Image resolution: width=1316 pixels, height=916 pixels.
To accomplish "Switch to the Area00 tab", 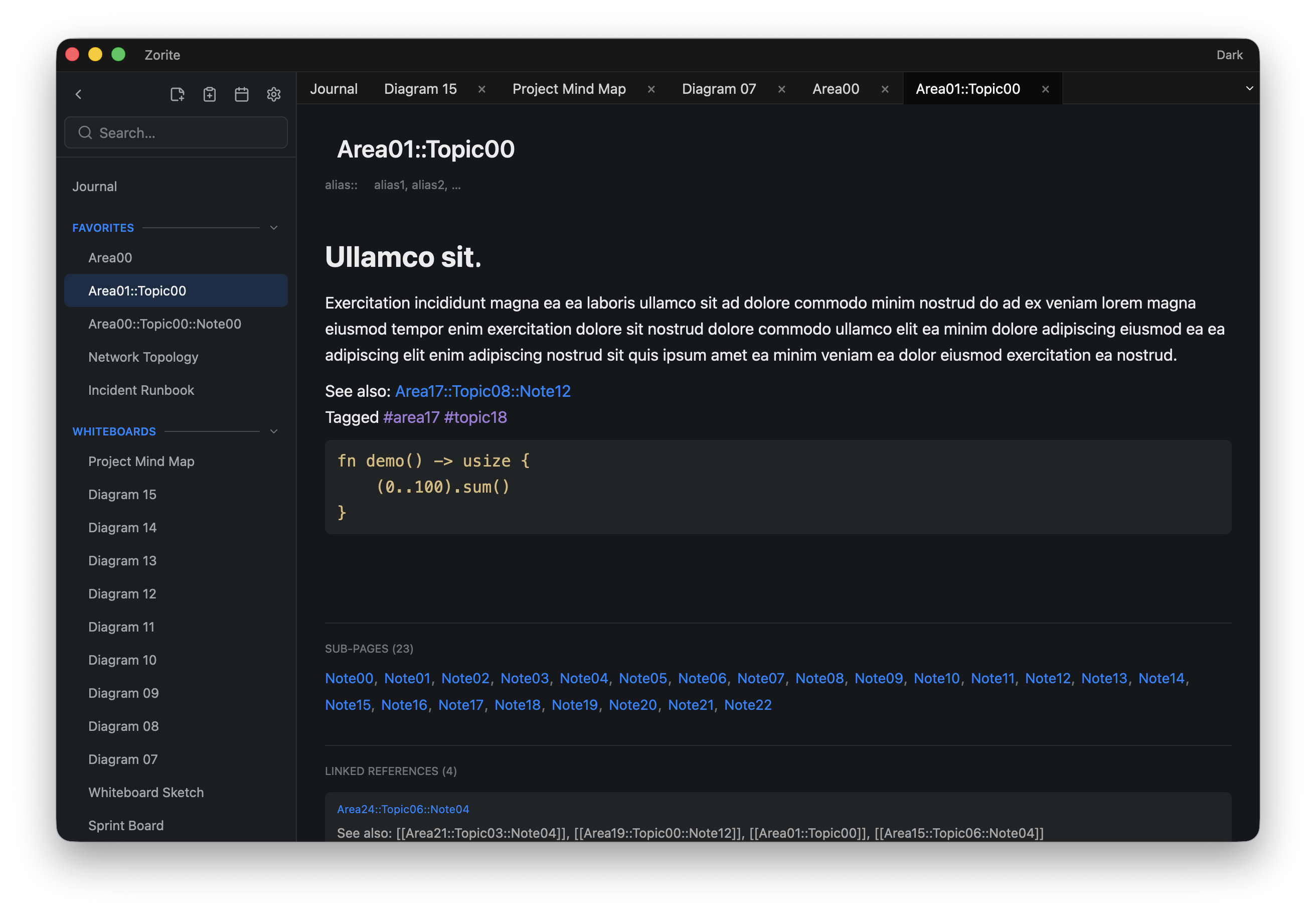I will (x=835, y=89).
